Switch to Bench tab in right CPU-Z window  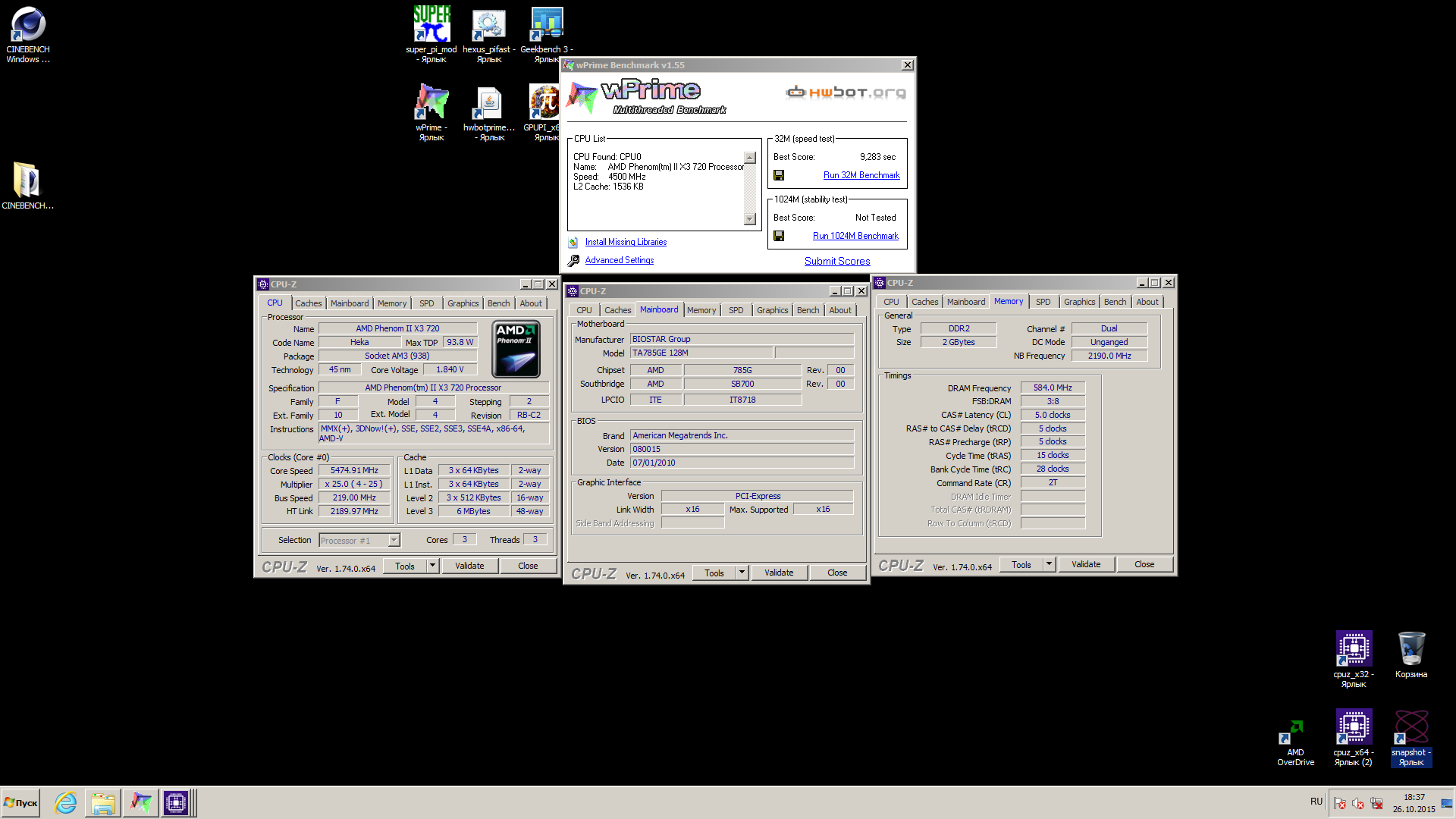(x=1115, y=302)
